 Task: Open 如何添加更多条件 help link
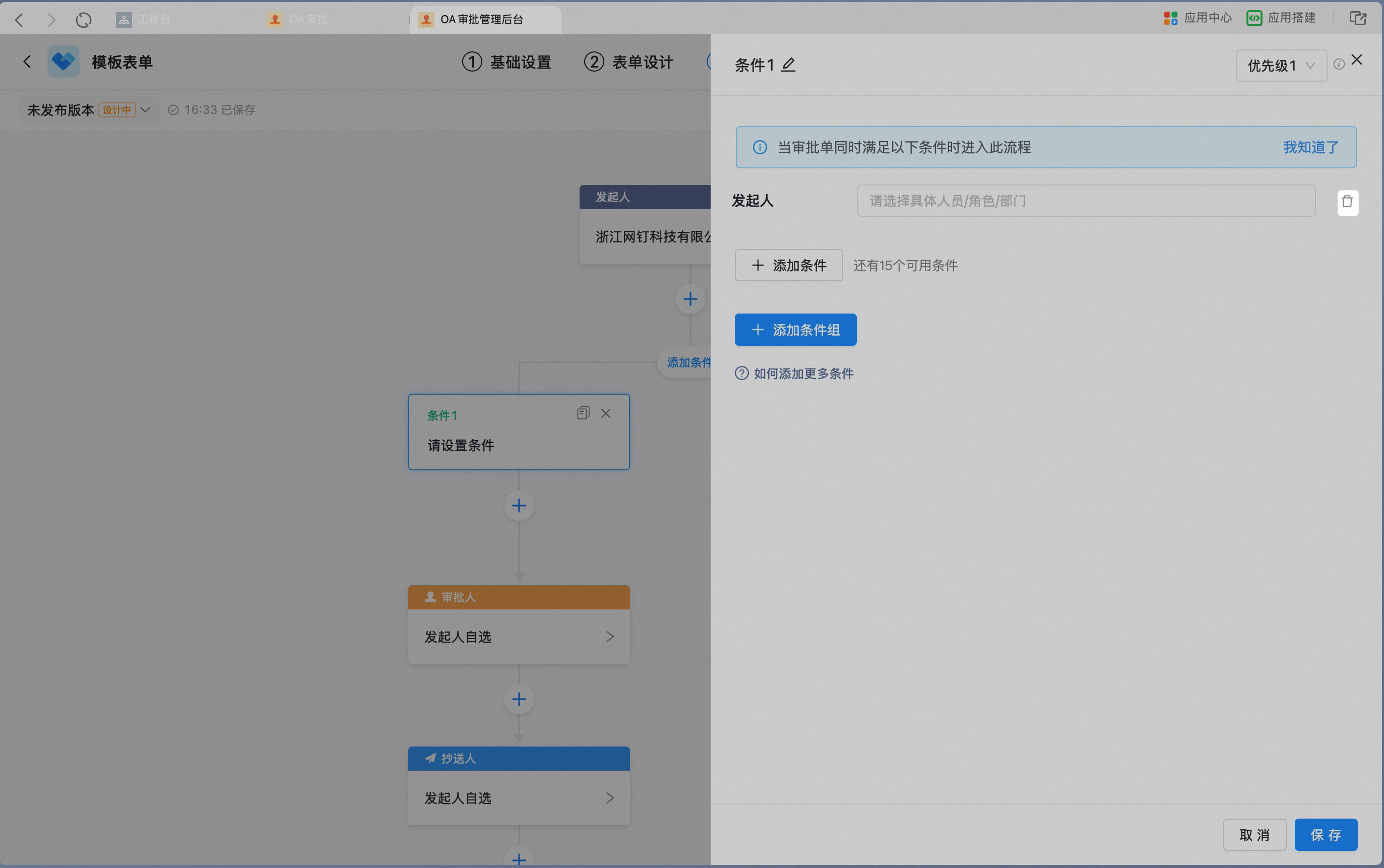coord(794,374)
